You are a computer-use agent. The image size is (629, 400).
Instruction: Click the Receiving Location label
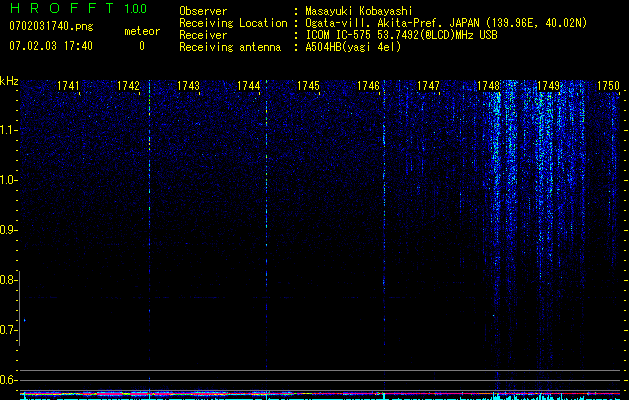pos(233,23)
